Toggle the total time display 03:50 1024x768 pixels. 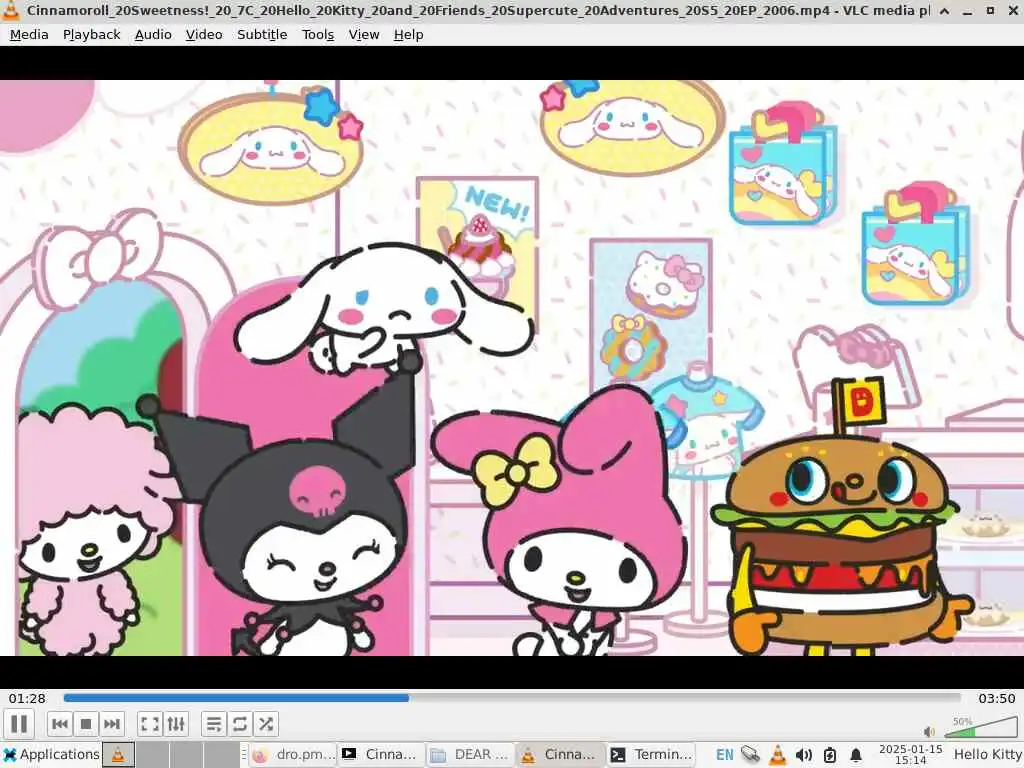click(996, 698)
